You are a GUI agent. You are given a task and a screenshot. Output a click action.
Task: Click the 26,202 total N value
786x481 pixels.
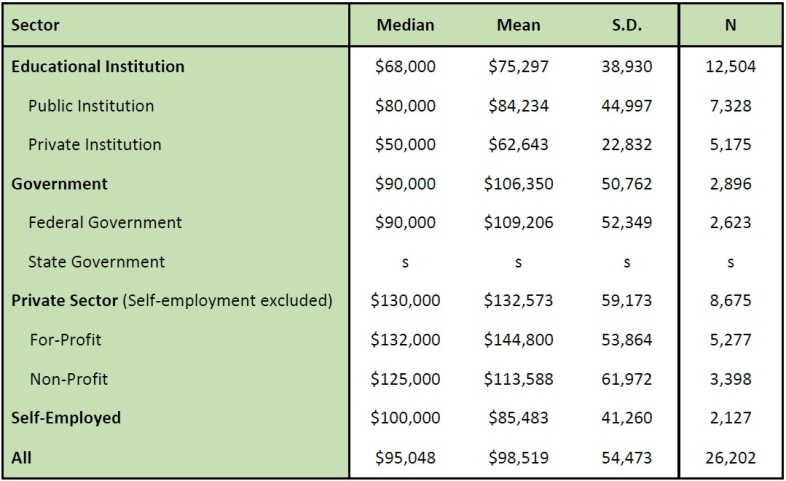[x=731, y=457]
